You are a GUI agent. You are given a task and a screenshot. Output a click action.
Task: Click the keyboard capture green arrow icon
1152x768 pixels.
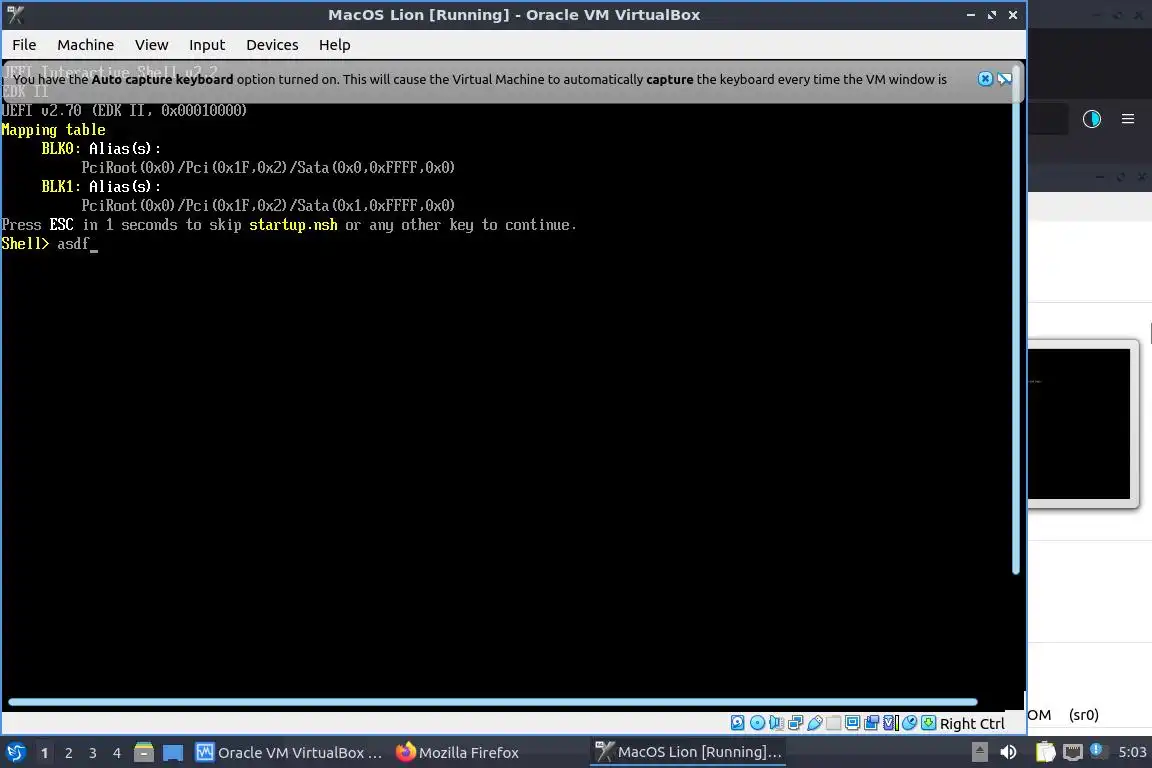(x=929, y=723)
